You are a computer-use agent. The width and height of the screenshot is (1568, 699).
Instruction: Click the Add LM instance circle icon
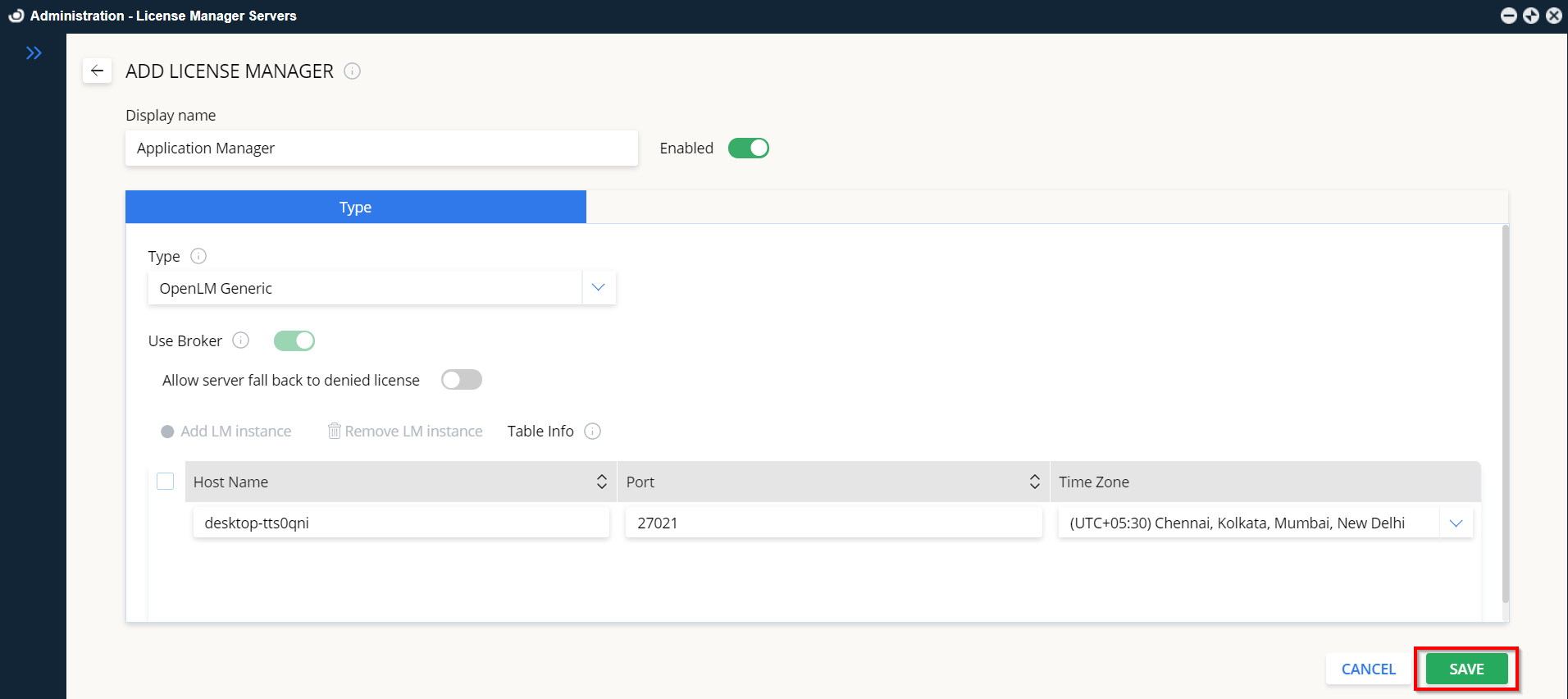point(167,432)
